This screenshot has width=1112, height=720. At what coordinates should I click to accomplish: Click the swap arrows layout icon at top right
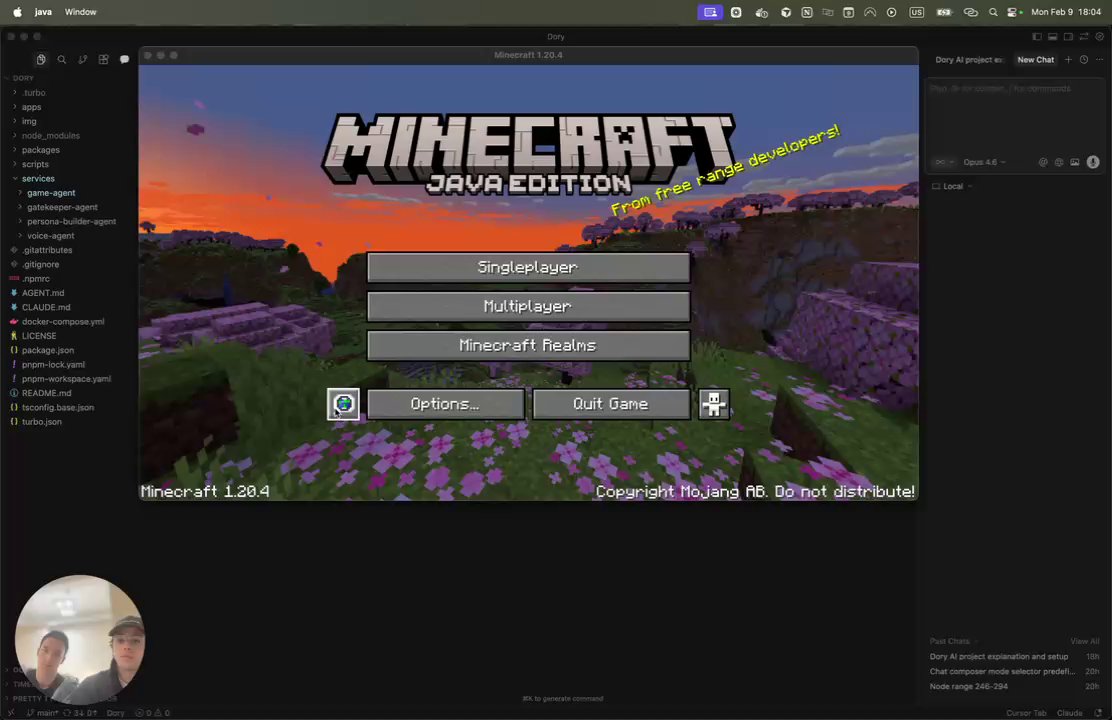(1084, 36)
